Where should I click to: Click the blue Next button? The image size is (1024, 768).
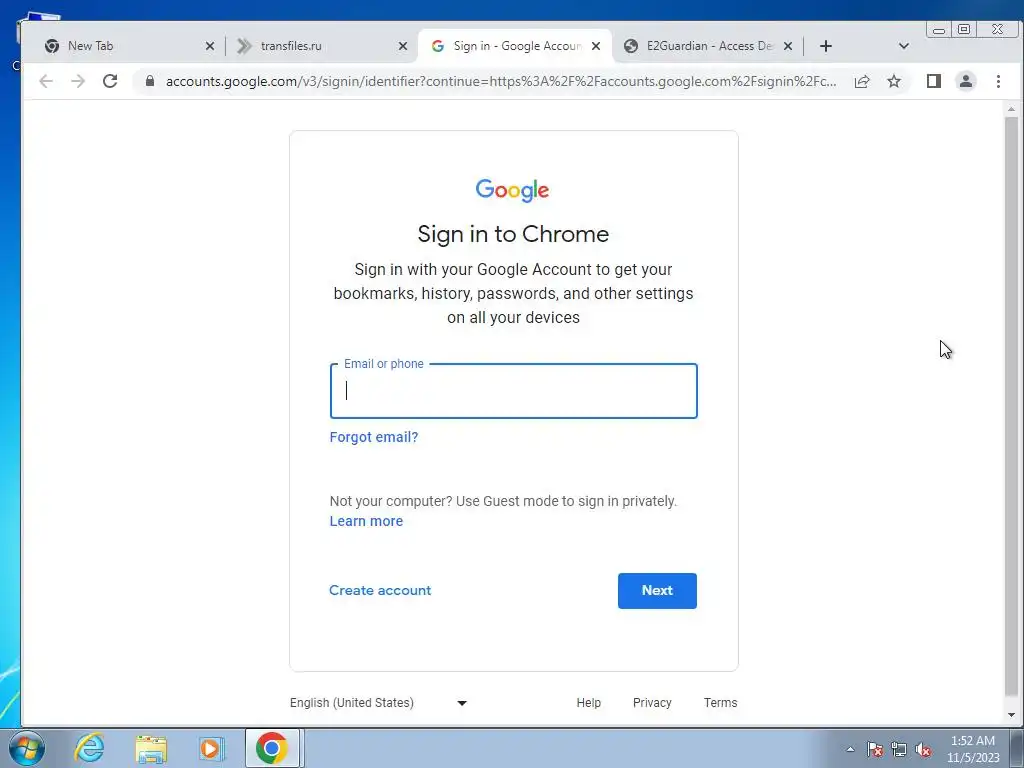pyautogui.click(x=657, y=590)
